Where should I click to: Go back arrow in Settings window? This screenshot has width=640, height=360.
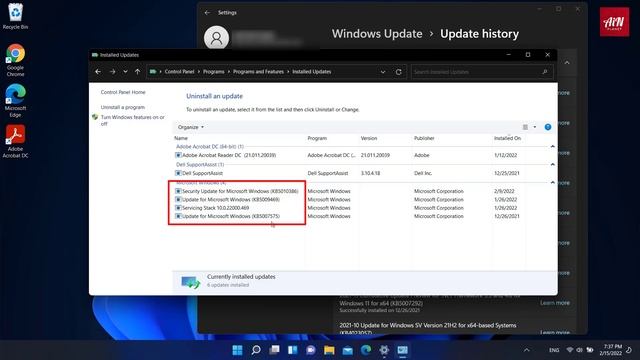[207, 13]
